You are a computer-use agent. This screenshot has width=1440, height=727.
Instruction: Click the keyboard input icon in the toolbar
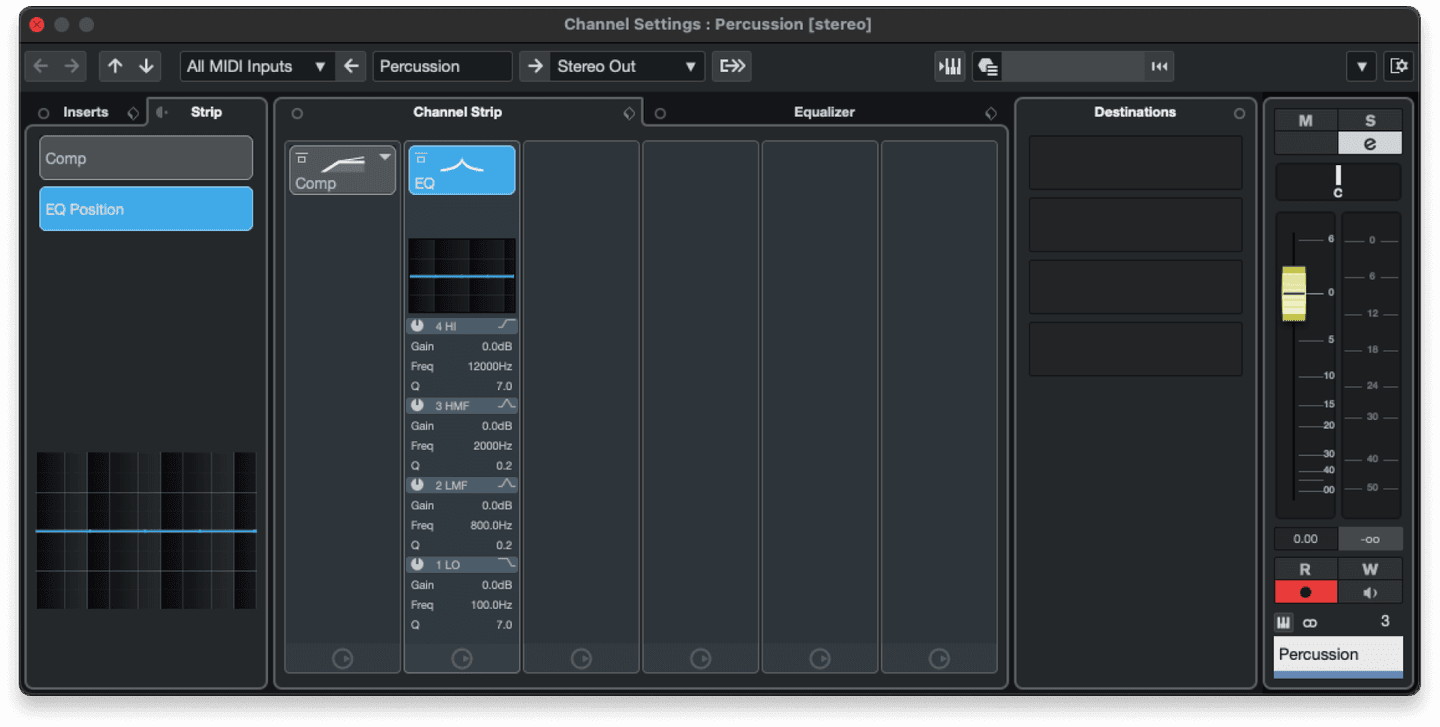pos(949,66)
